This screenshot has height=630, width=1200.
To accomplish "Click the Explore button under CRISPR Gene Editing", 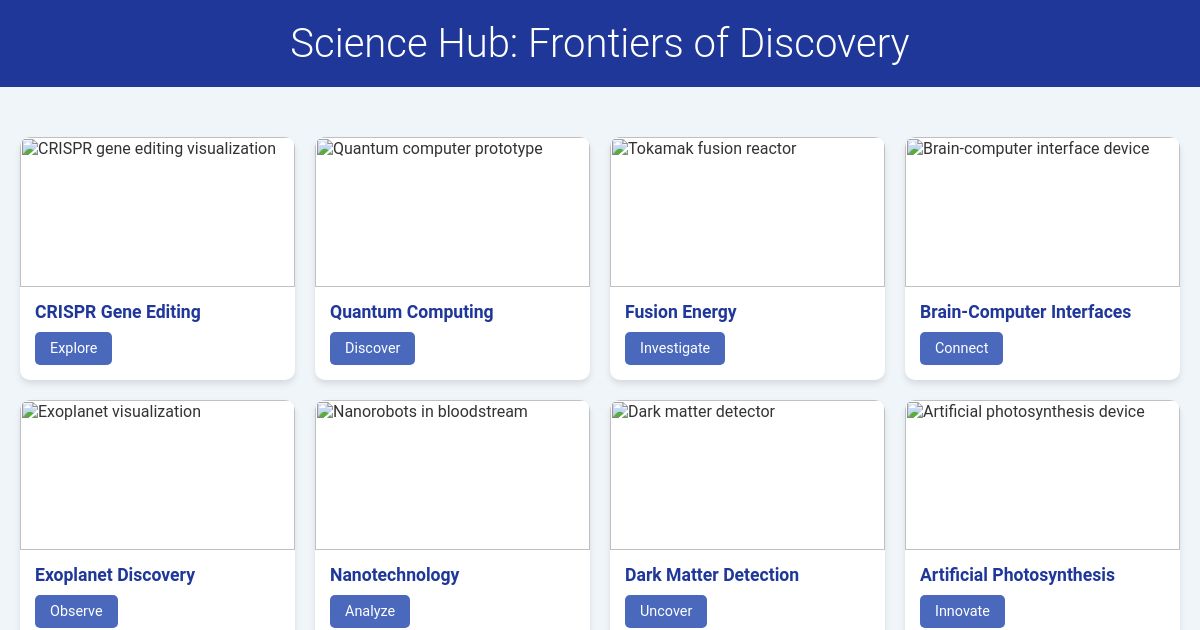I will click(x=73, y=348).
